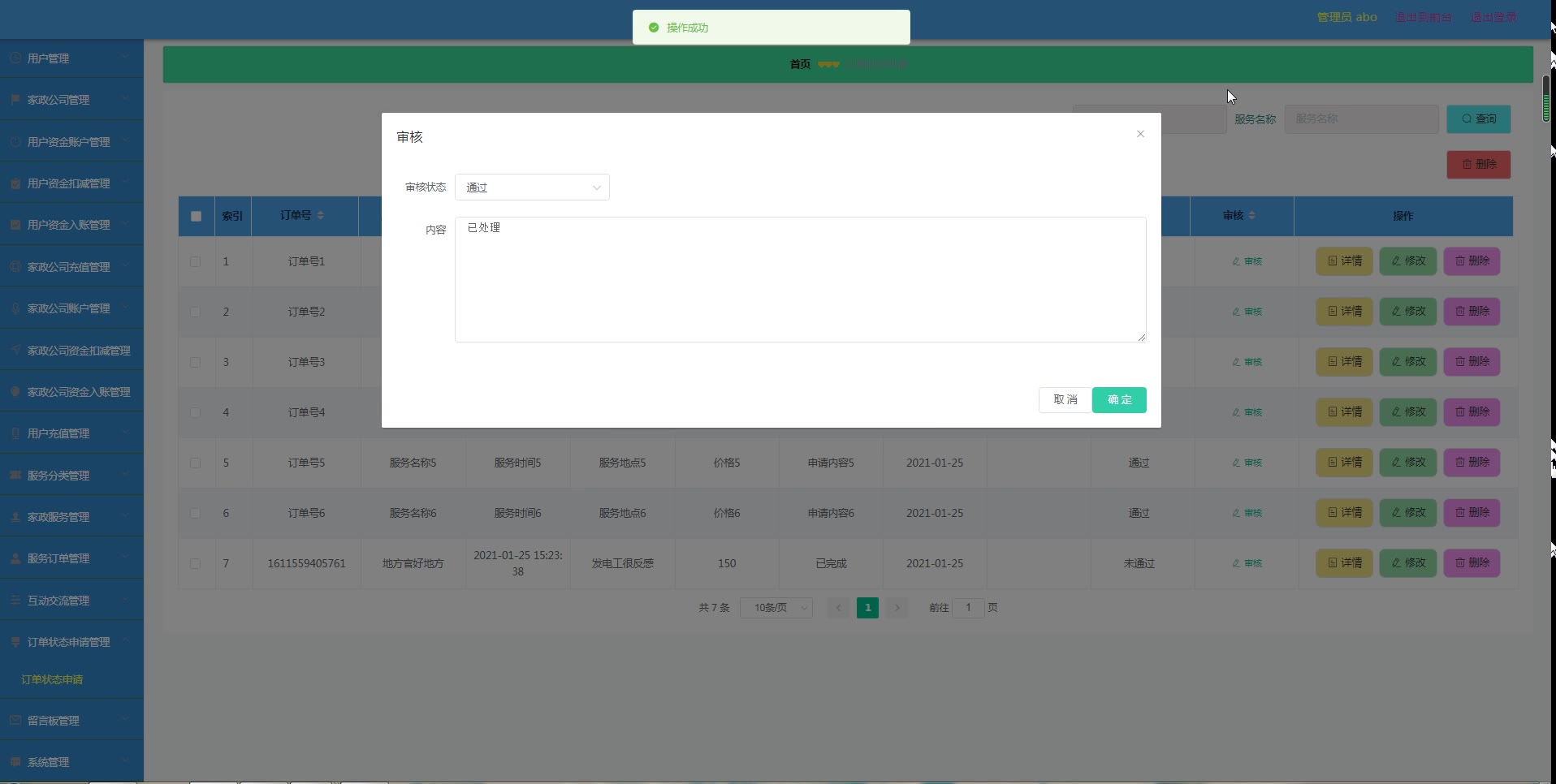Click 审核 link in row 1611559405761
The width and height of the screenshot is (1556, 784).
point(1247,563)
